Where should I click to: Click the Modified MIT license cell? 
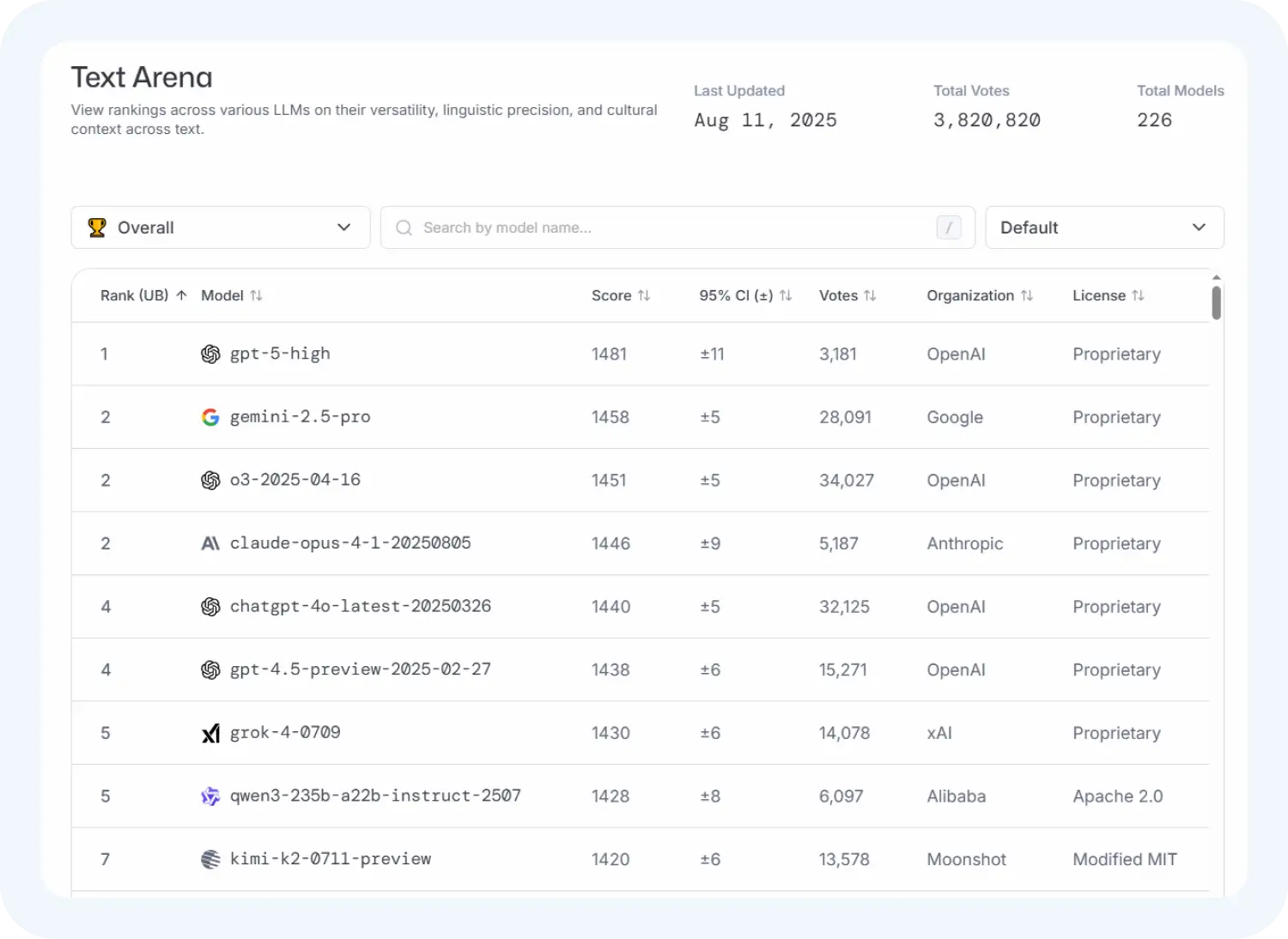pos(1125,859)
